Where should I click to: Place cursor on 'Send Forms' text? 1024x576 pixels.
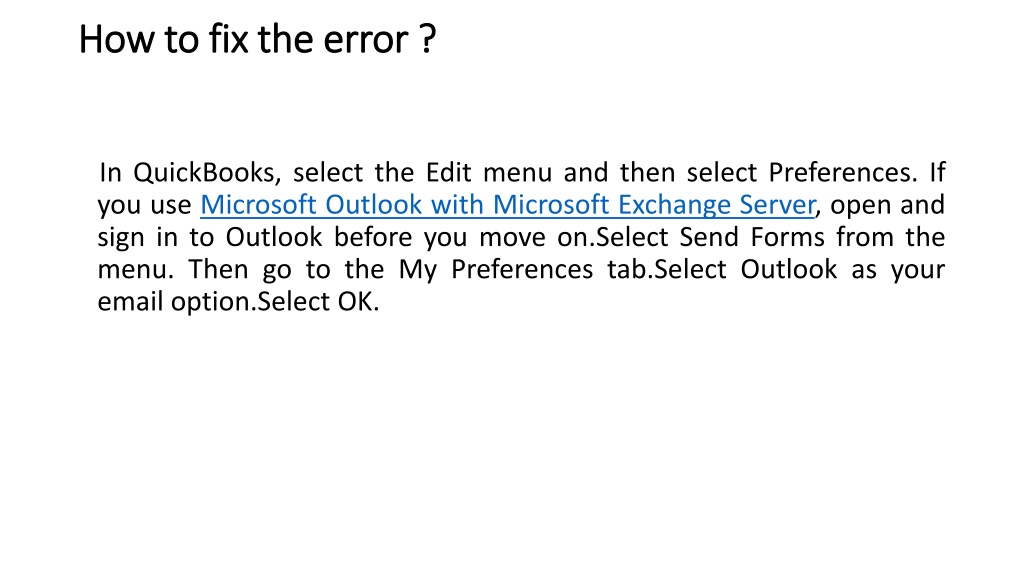752,237
